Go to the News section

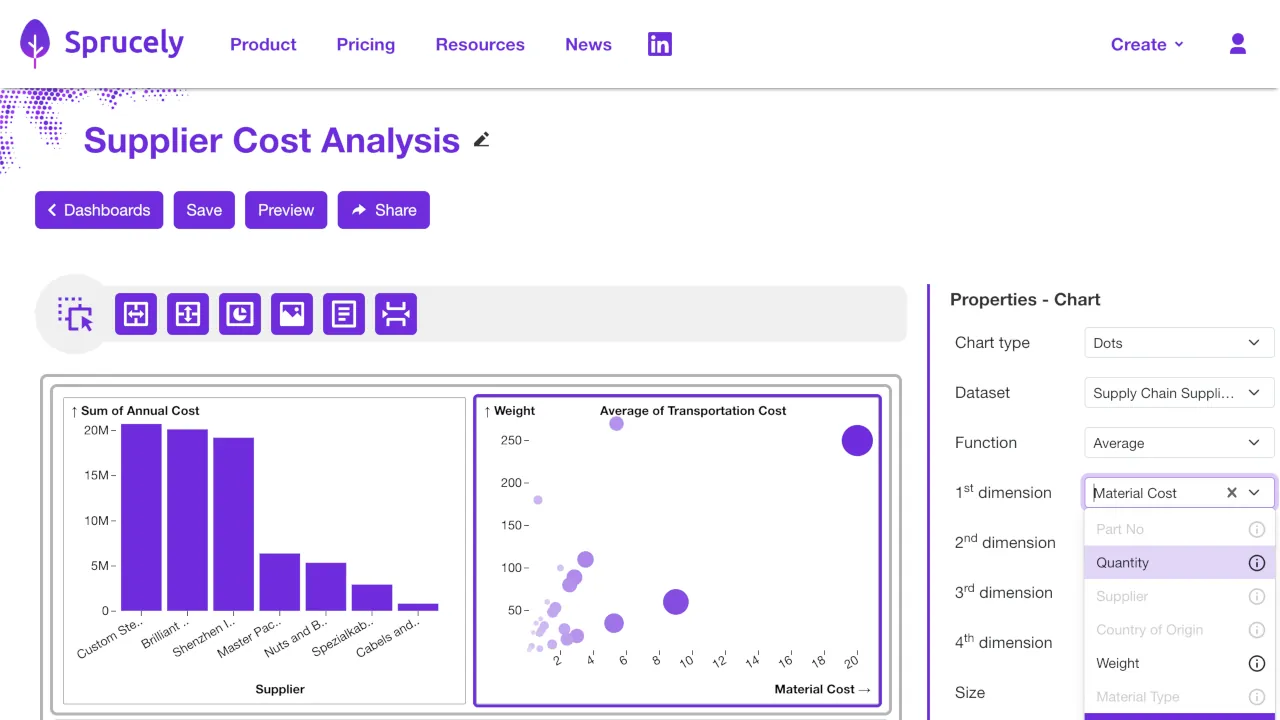click(588, 44)
